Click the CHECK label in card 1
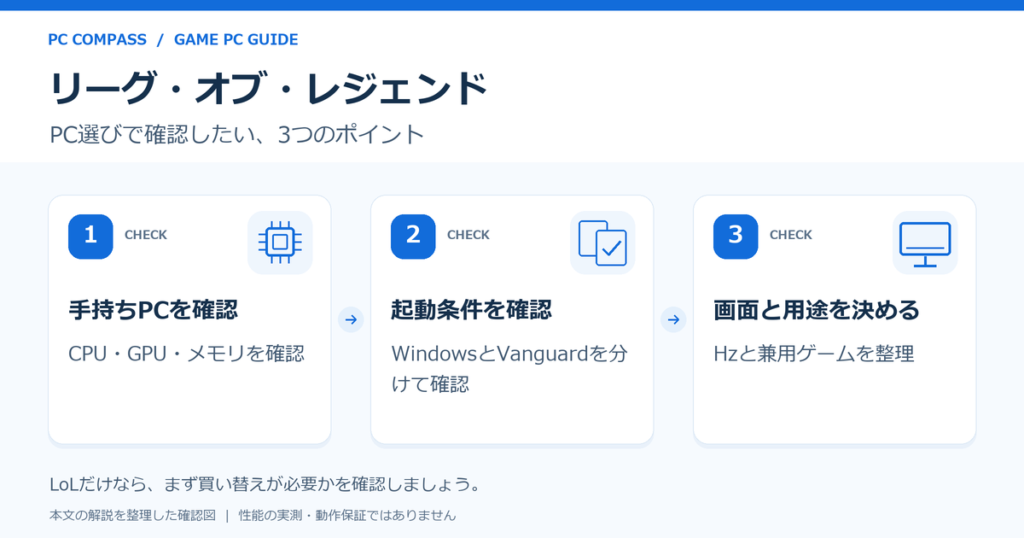Screen dimensions: 1024x538 (x=146, y=235)
